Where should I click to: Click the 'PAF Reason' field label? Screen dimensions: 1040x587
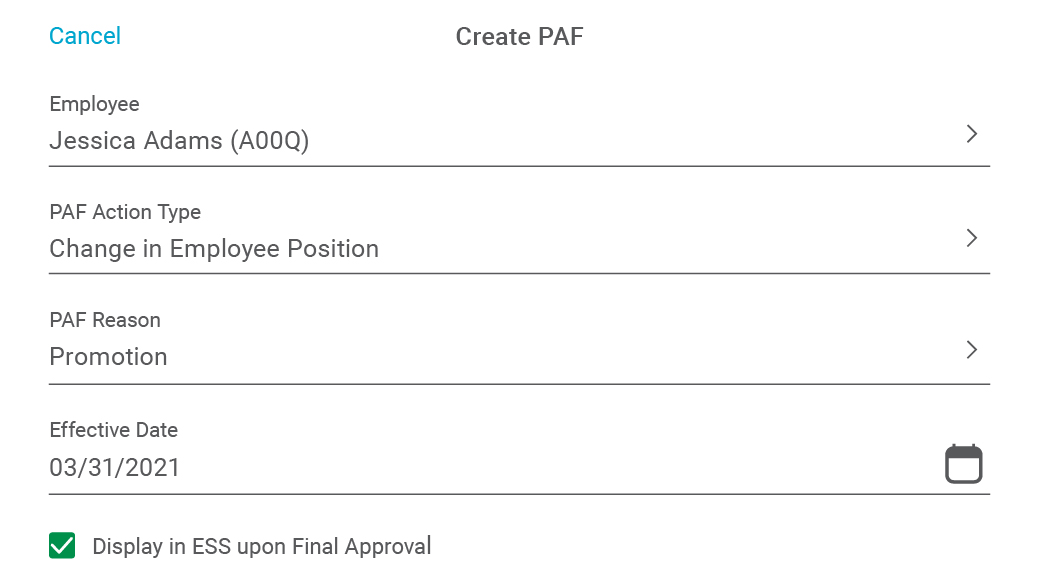[x=105, y=320]
